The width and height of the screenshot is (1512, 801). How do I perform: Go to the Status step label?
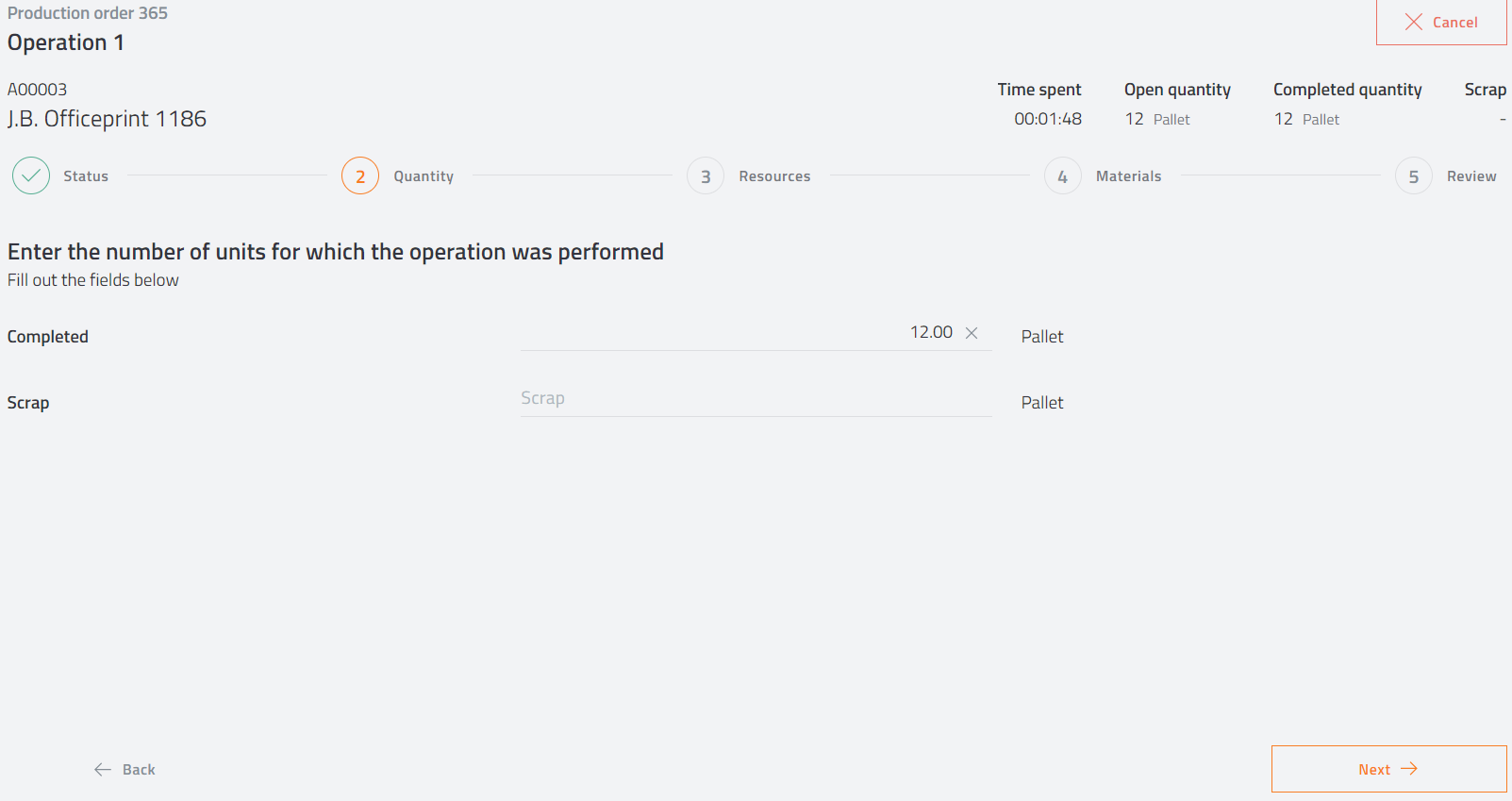tap(86, 176)
